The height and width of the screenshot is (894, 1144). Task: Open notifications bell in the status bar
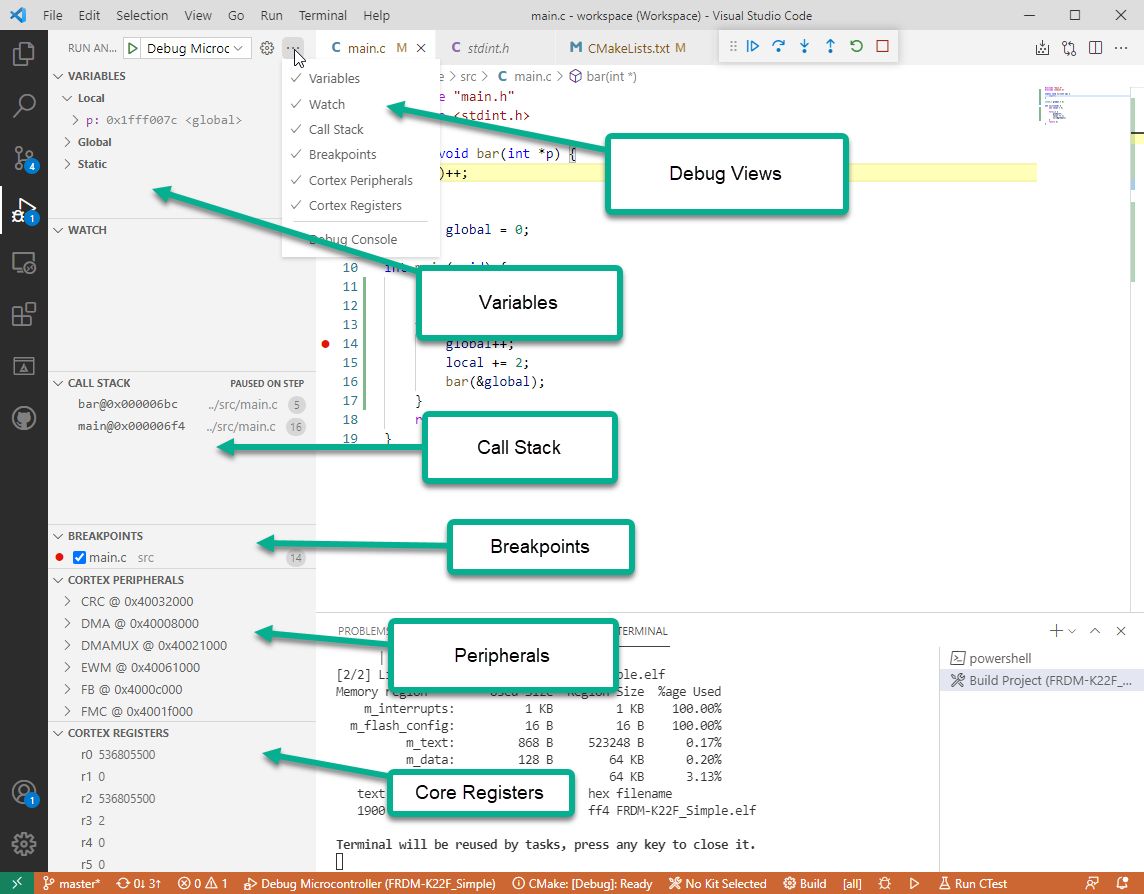tap(1122, 883)
